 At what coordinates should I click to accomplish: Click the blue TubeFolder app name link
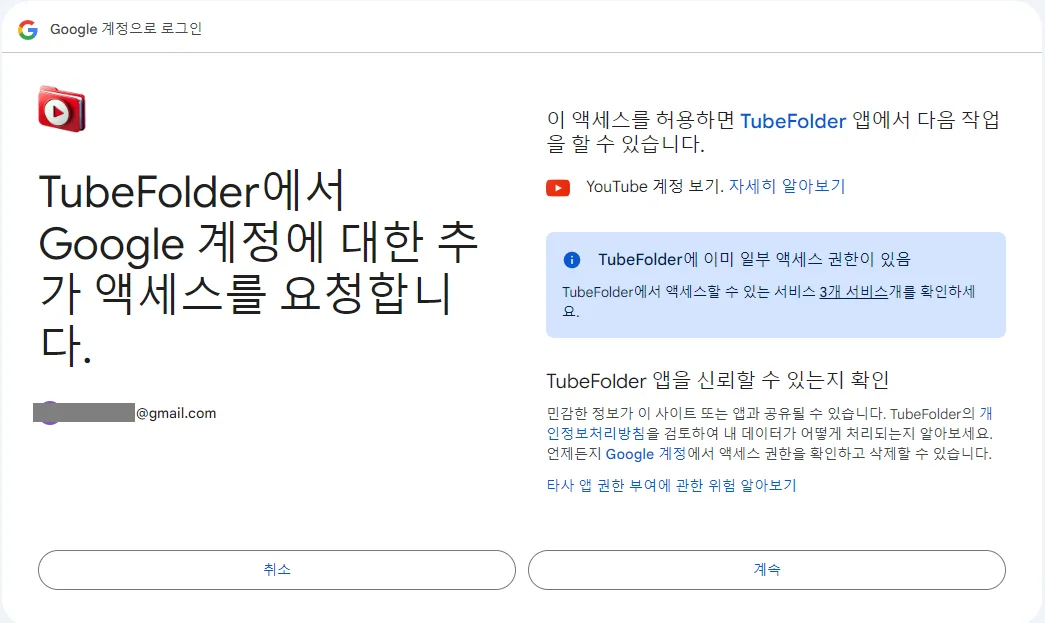pyautogui.click(x=793, y=121)
